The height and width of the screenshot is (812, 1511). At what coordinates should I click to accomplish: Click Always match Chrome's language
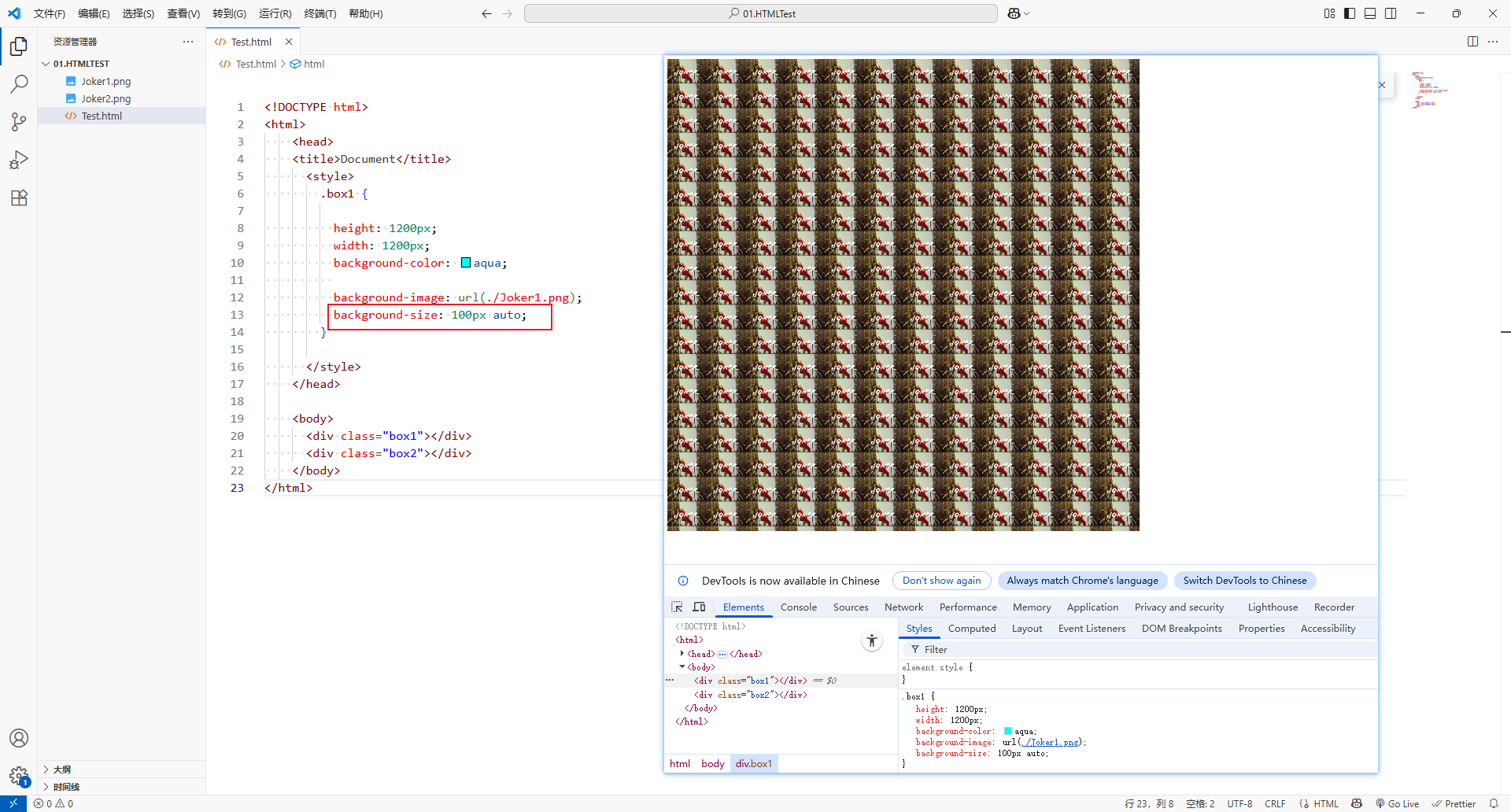tap(1082, 581)
